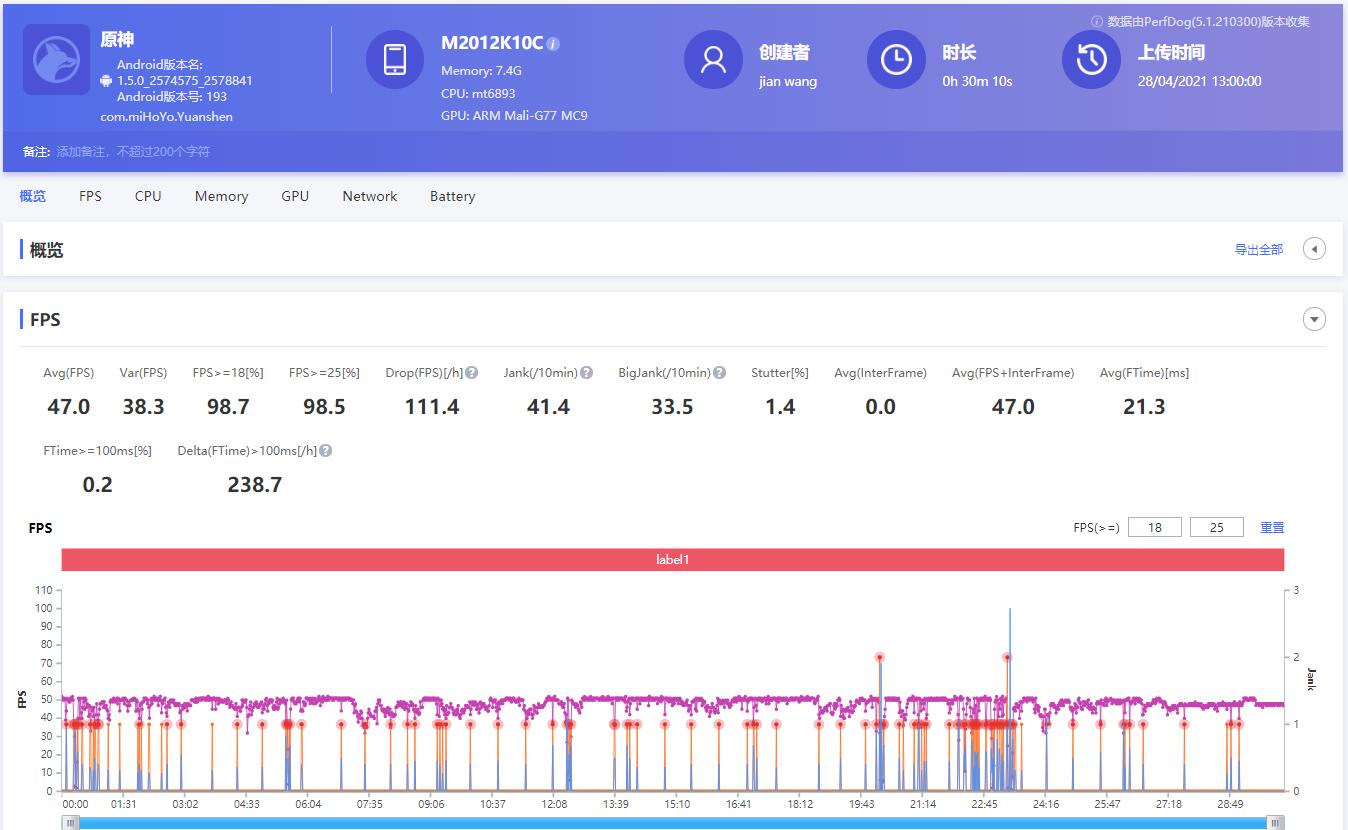
Task: Click the 重置 reset link
Action: pos(1271,527)
